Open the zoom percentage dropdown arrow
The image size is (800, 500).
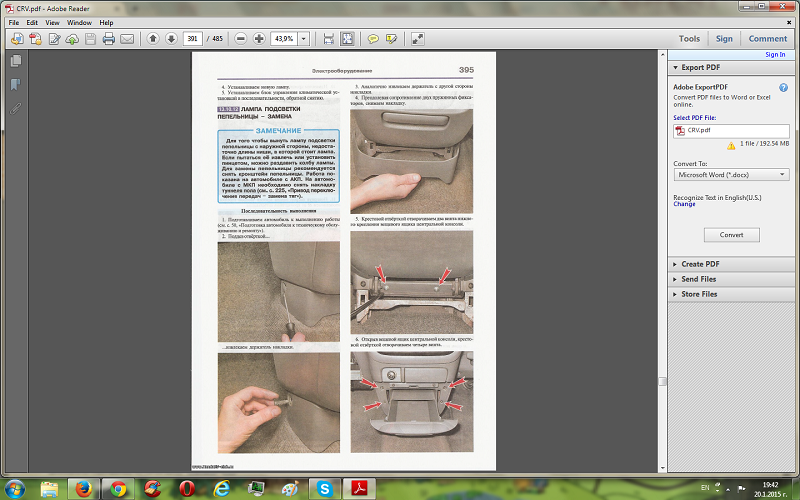tap(304, 39)
